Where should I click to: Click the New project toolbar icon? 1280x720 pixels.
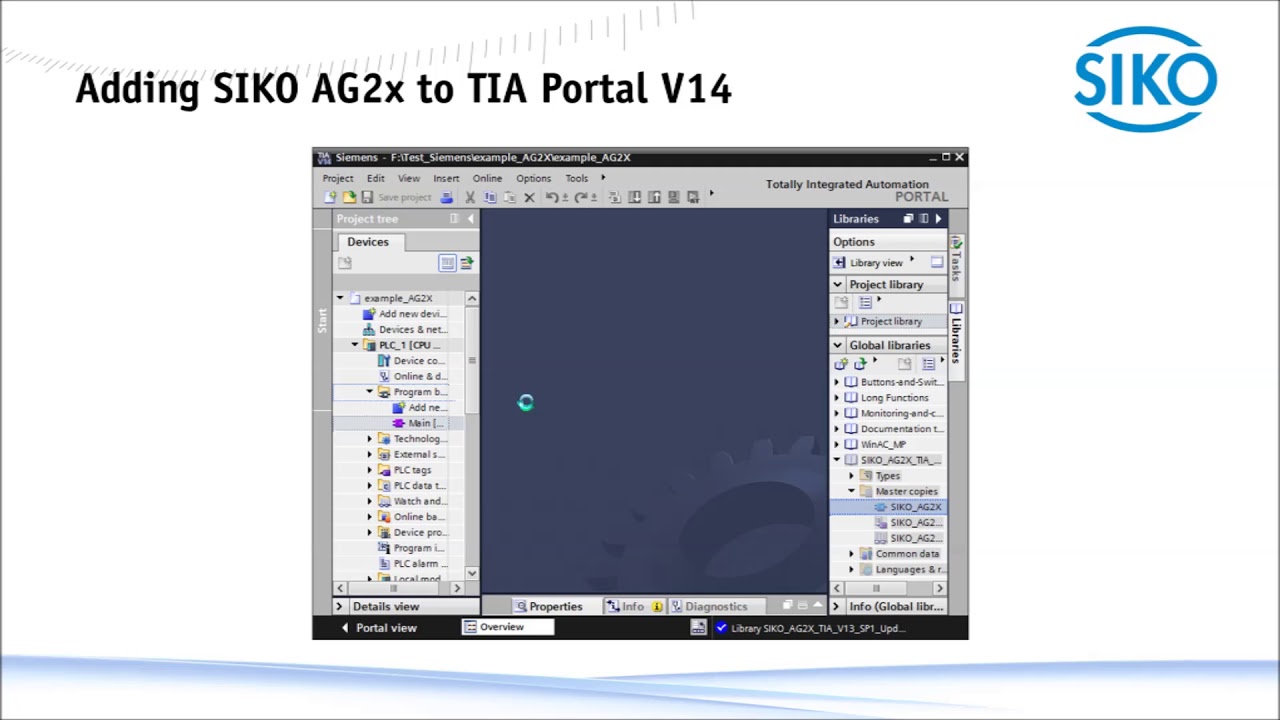tap(330, 197)
